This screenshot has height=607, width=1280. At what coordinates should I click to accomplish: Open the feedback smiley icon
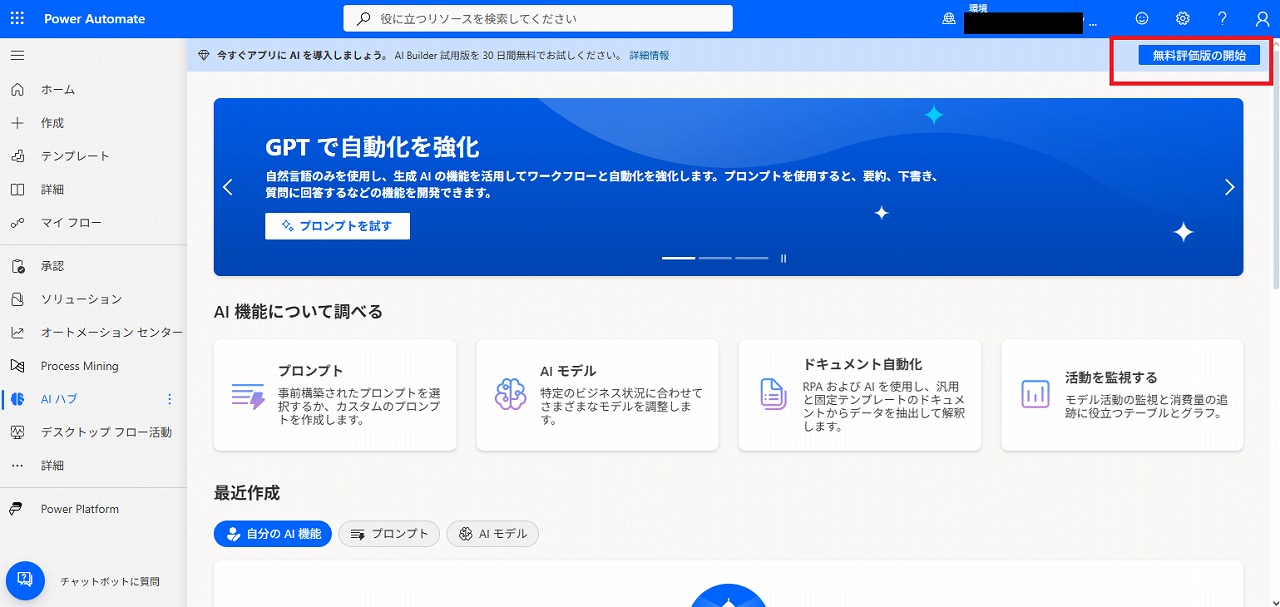[1142, 19]
